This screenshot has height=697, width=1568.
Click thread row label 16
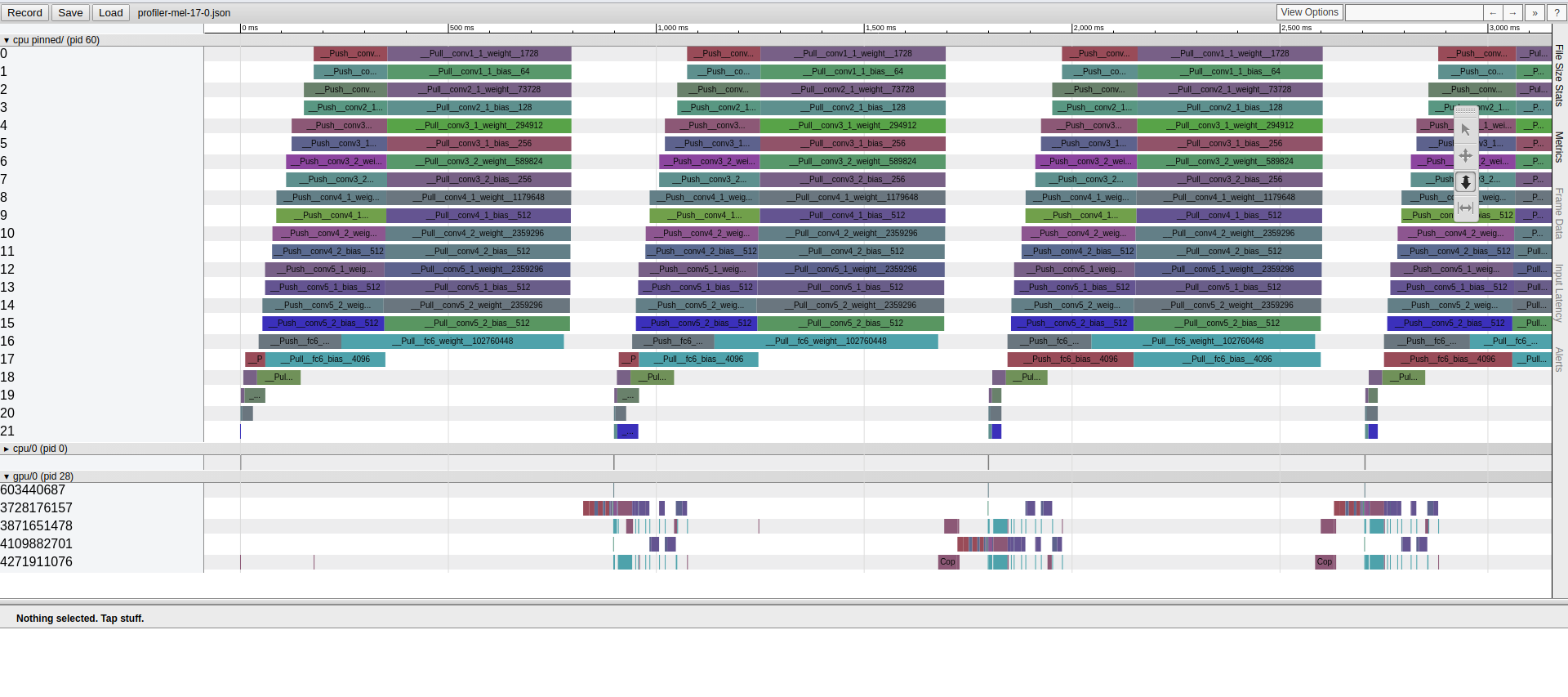pyautogui.click(x=7, y=342)
